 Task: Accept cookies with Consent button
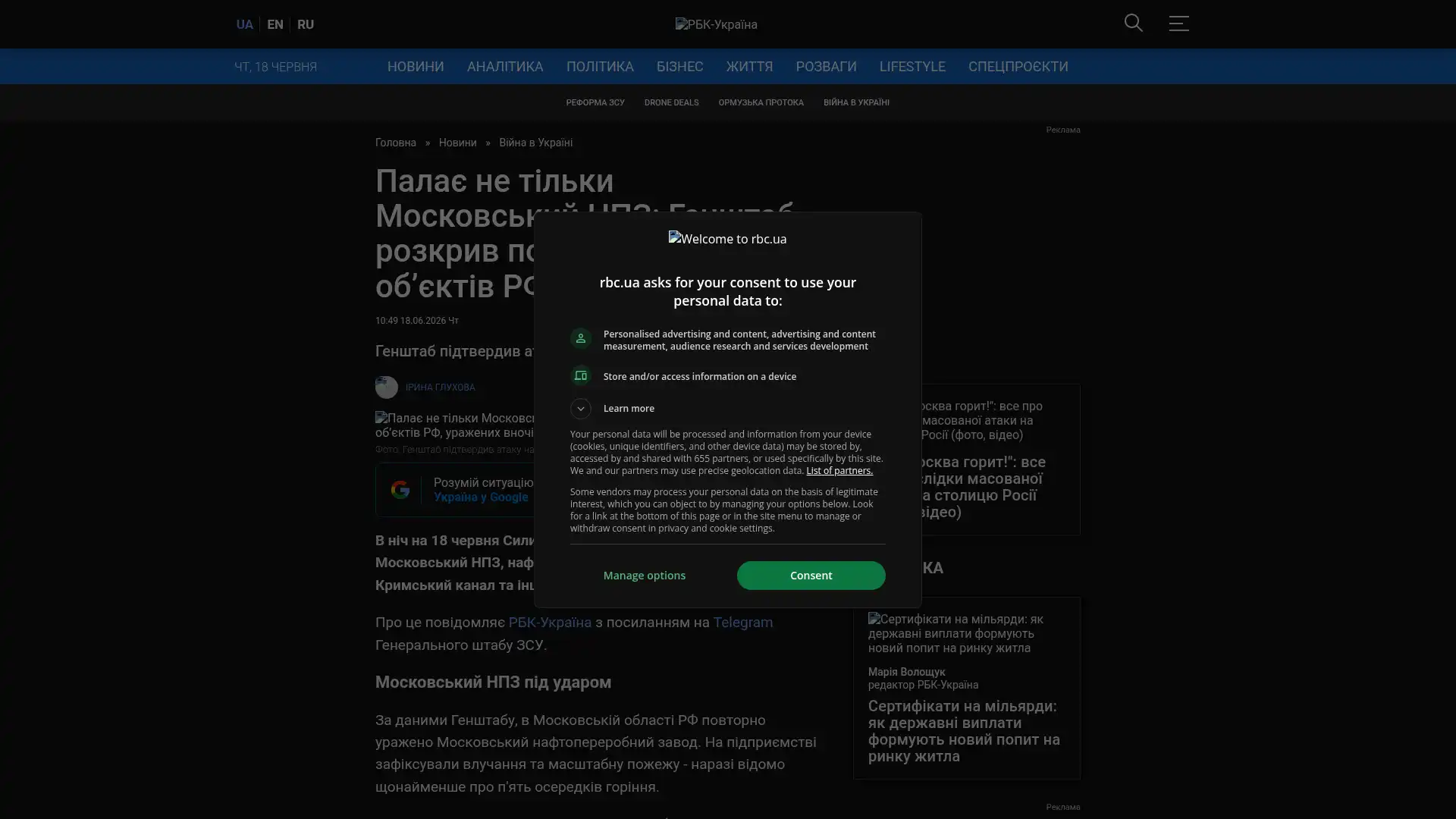pos(811,576)
